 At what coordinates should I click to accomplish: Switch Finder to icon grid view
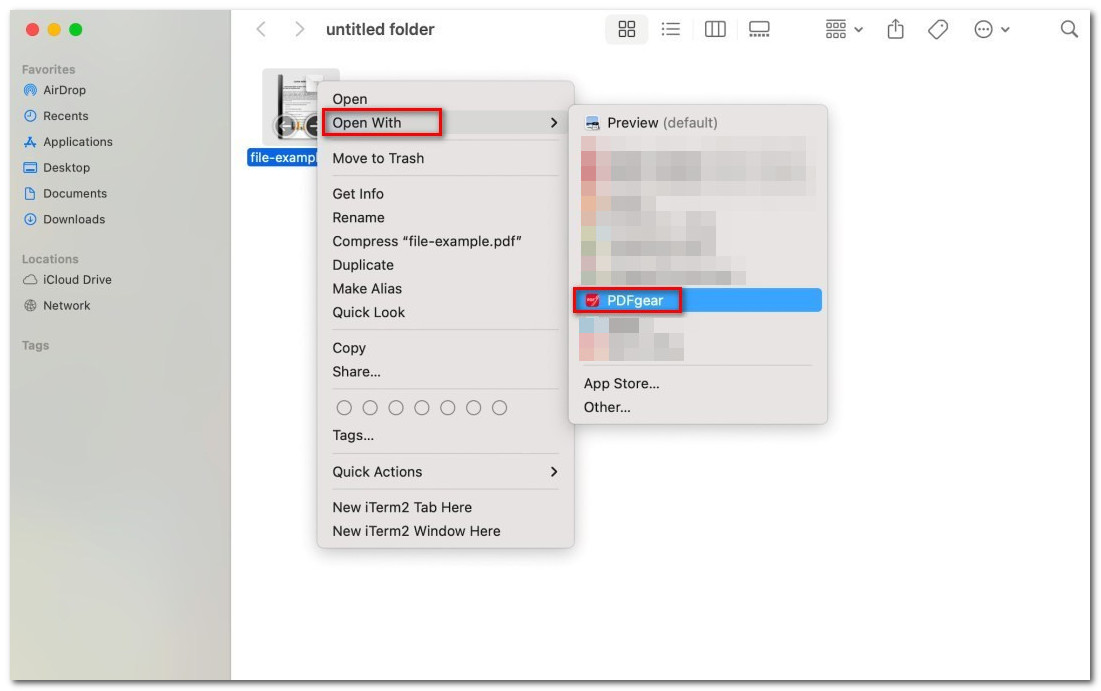[627, 30]
